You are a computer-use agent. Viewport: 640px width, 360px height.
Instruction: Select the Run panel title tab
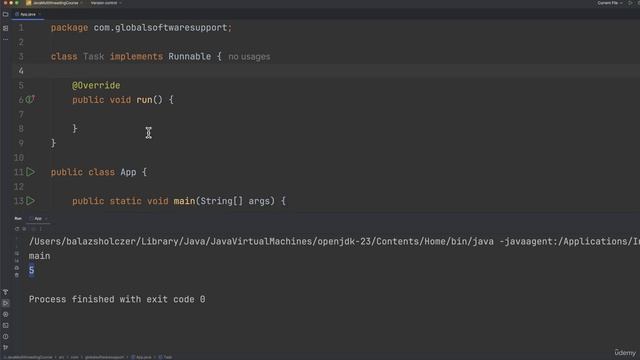coord(18,219)
